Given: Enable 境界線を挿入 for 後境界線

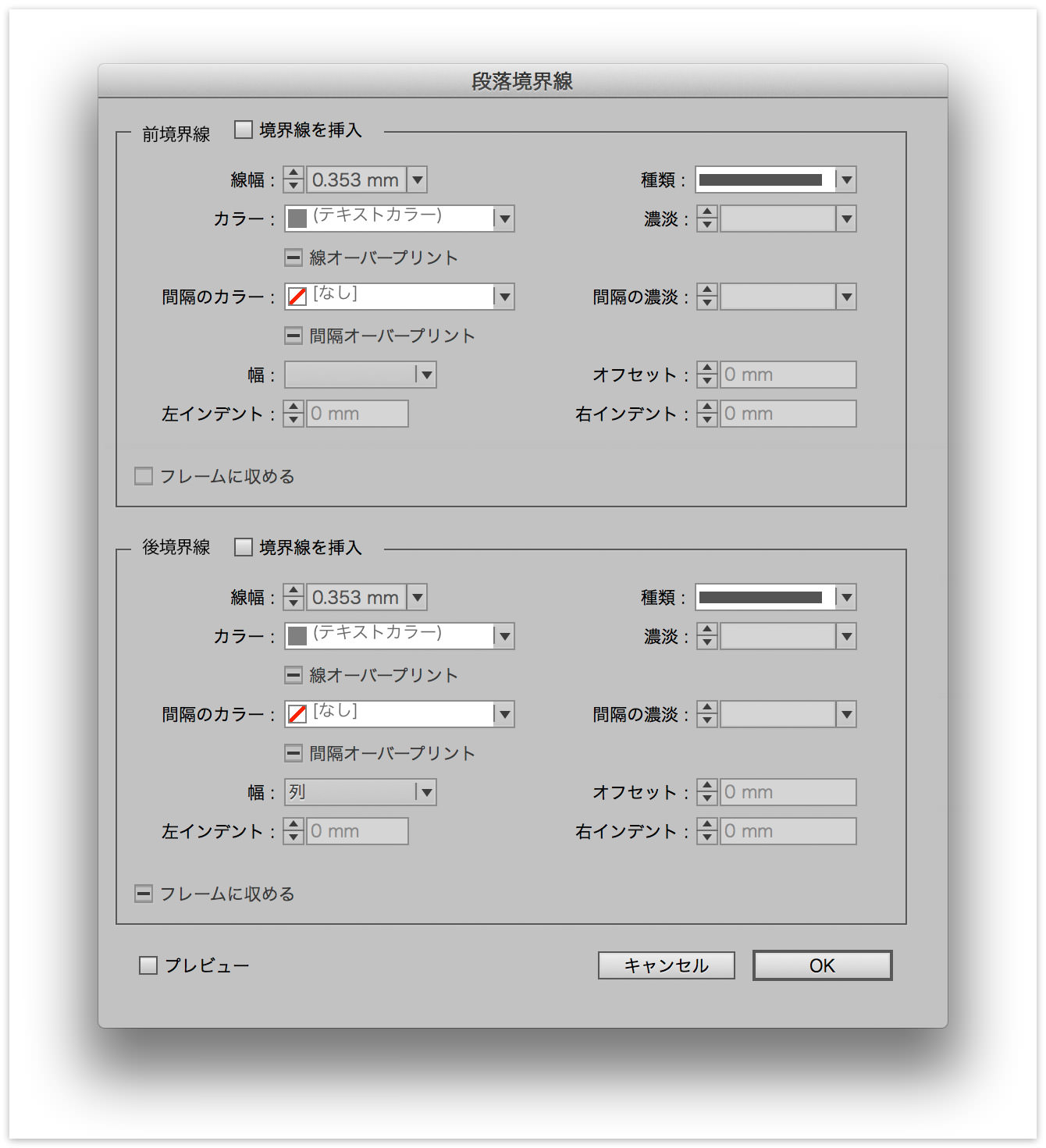Looking at the screenshot, I should pyautogui.click(x=244, y=547).
